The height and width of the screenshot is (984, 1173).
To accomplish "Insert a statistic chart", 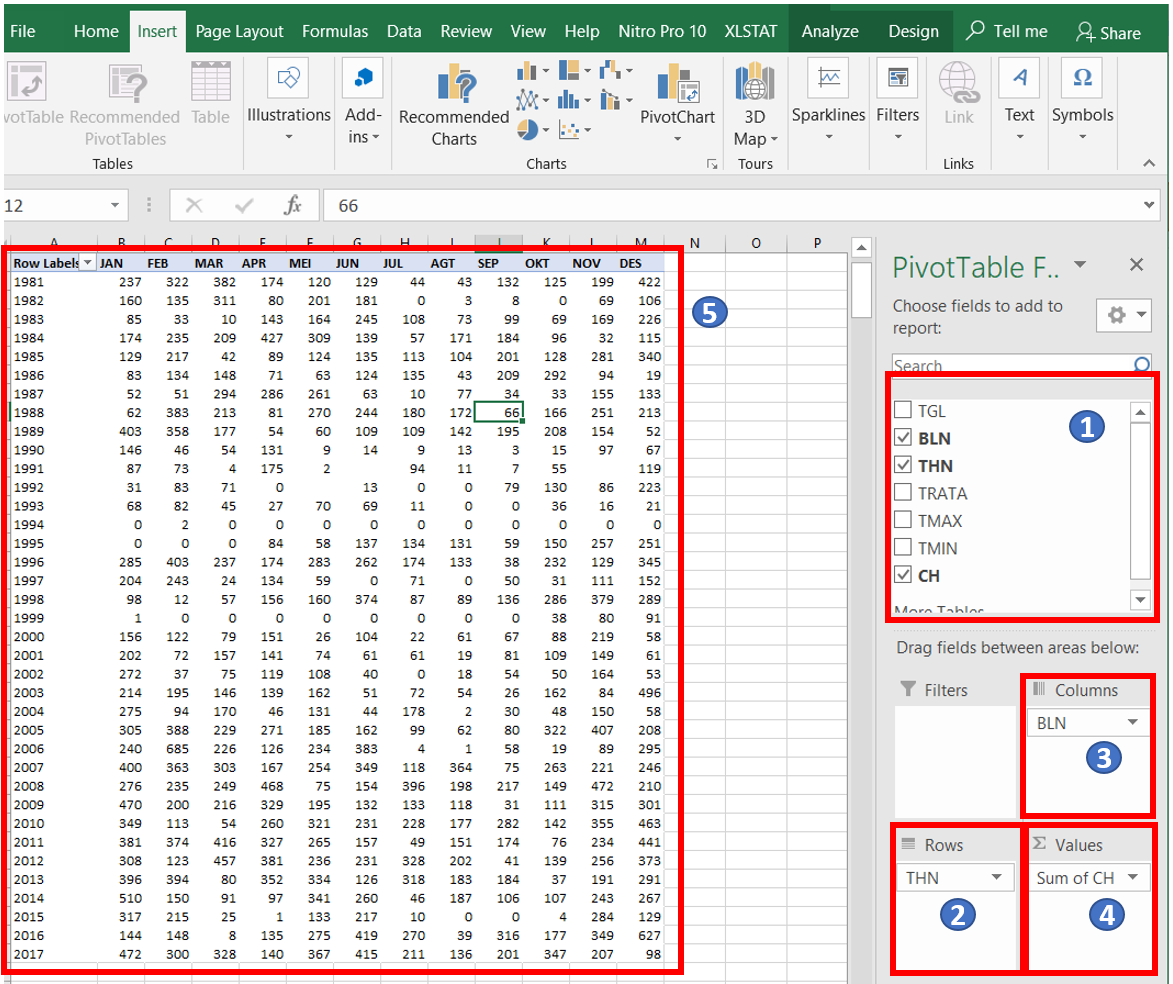I will click(x=575, y=100).
